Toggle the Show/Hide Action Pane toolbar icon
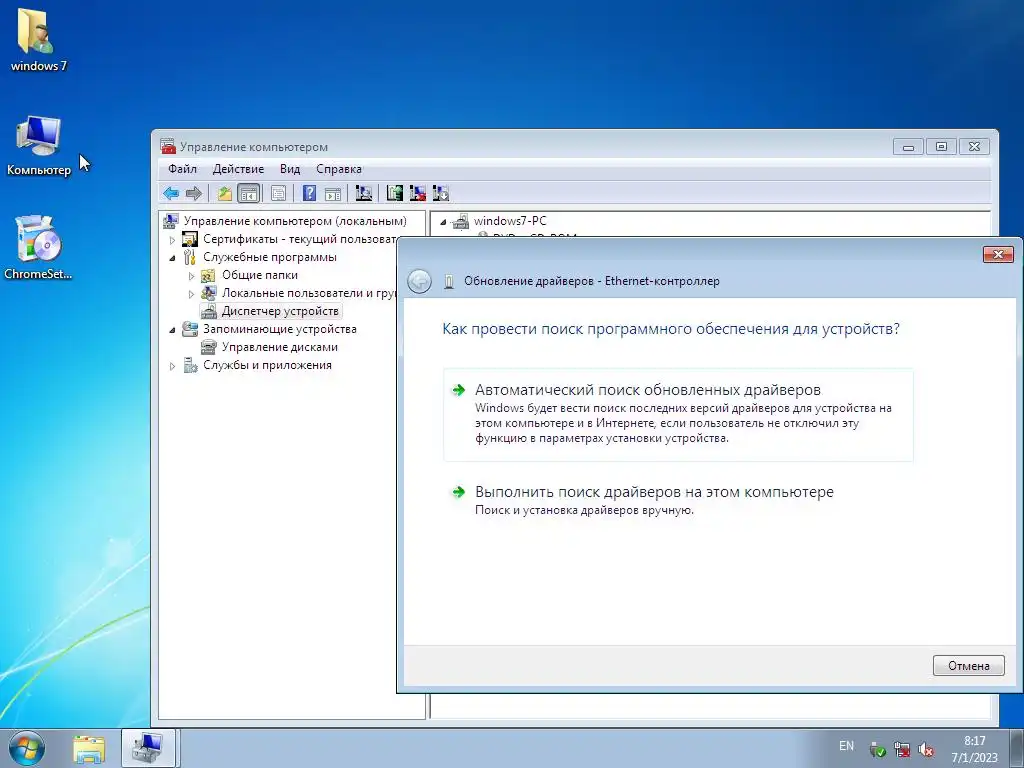Viewport: 1024px width, 768px height. [x=333, y=193]
